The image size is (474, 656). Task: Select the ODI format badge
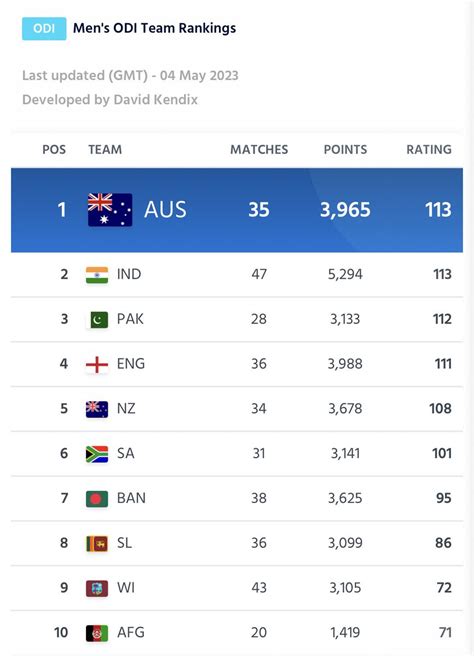(x=44, y=28)
